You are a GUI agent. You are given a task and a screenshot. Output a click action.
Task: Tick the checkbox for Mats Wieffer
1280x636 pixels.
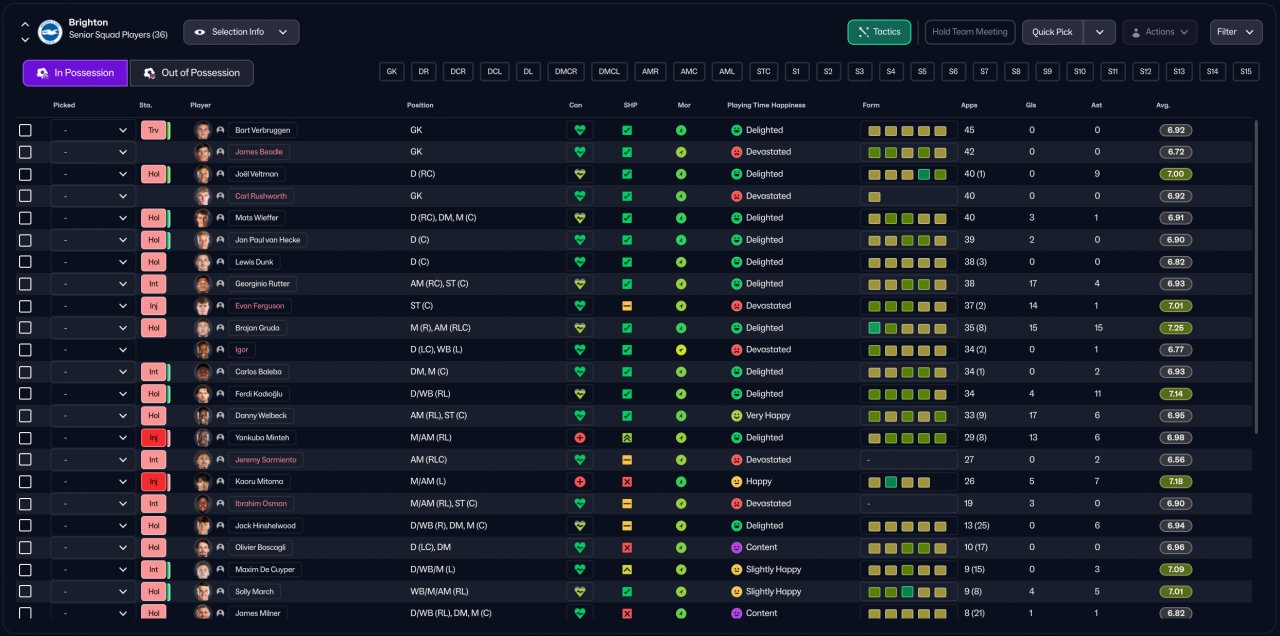[25, 218]
